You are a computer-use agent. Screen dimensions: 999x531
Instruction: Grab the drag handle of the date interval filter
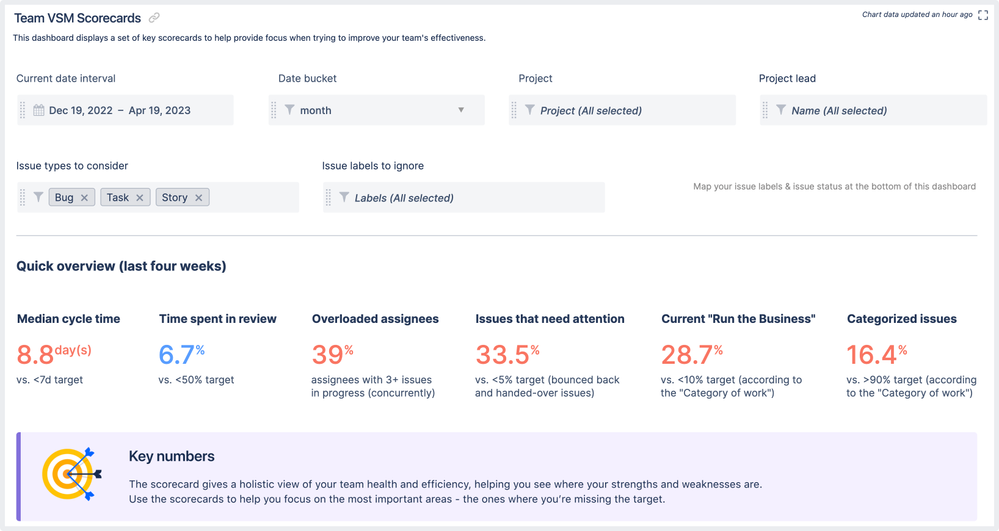[22, 110]
